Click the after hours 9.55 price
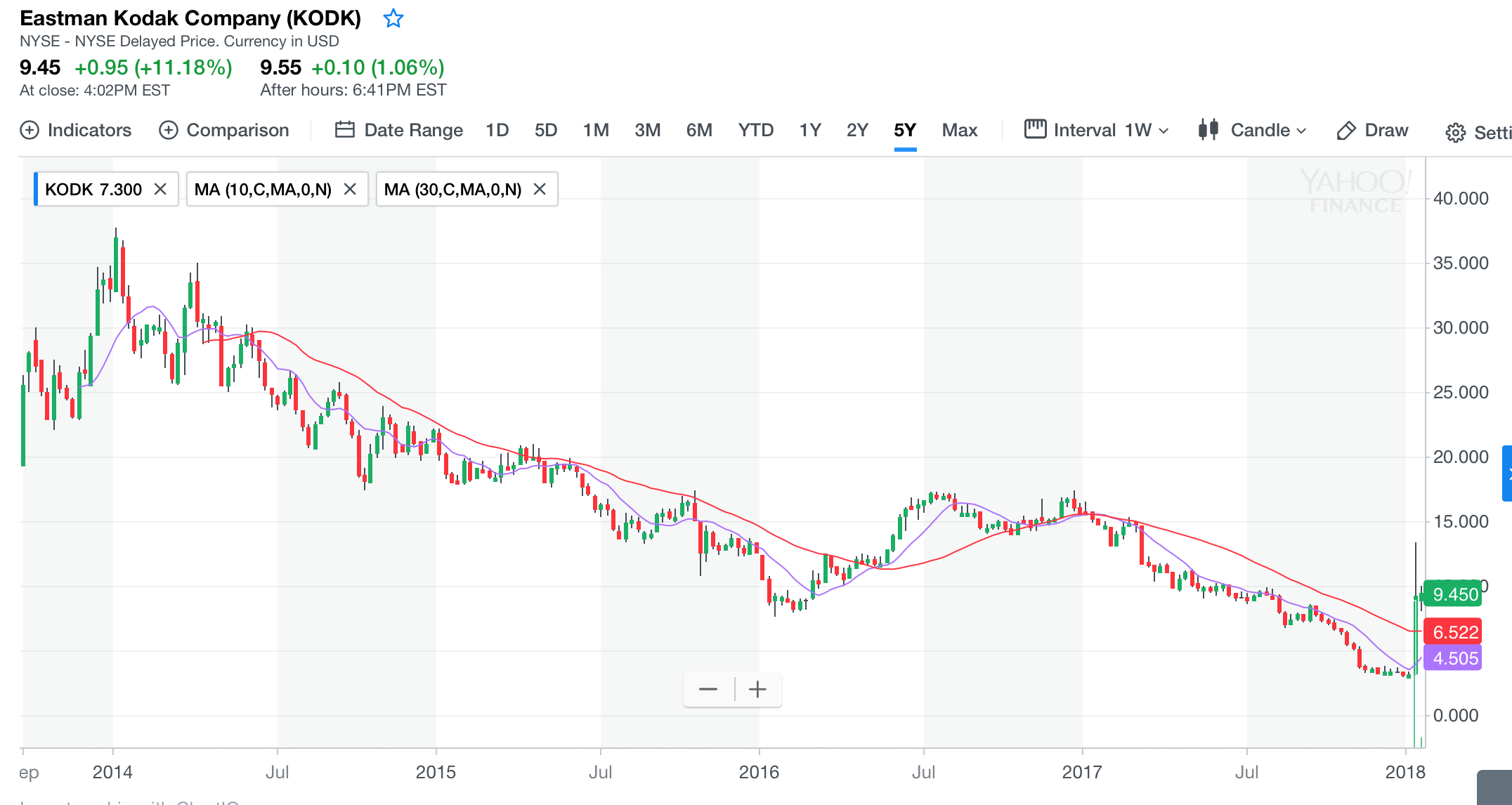Screen dimensions: 1512x805 pos(280,67)
